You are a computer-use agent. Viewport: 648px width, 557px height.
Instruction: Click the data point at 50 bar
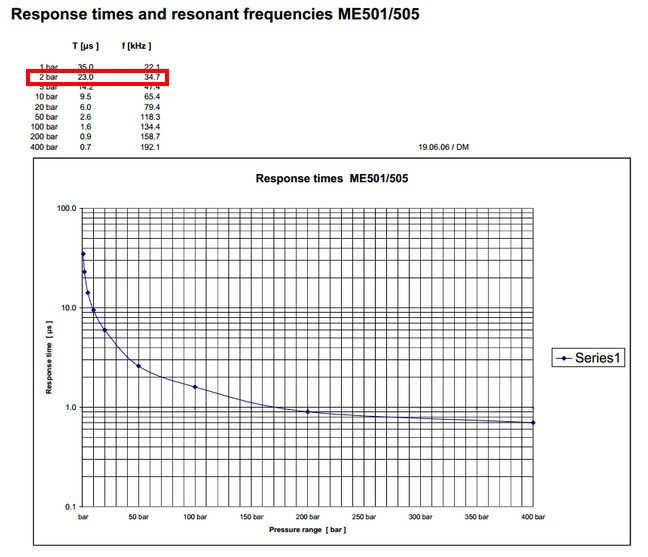coord(138,365)
